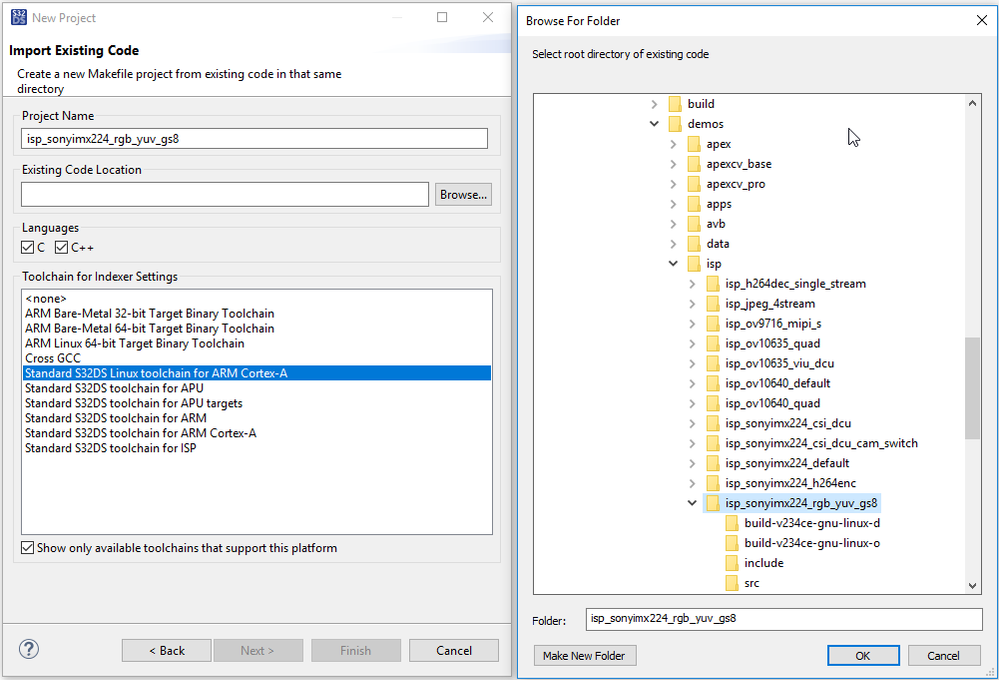Screen dimensions: 999x680
Task: Expand the isp_jpeg_4stream node
Action: tap(693, 303)
